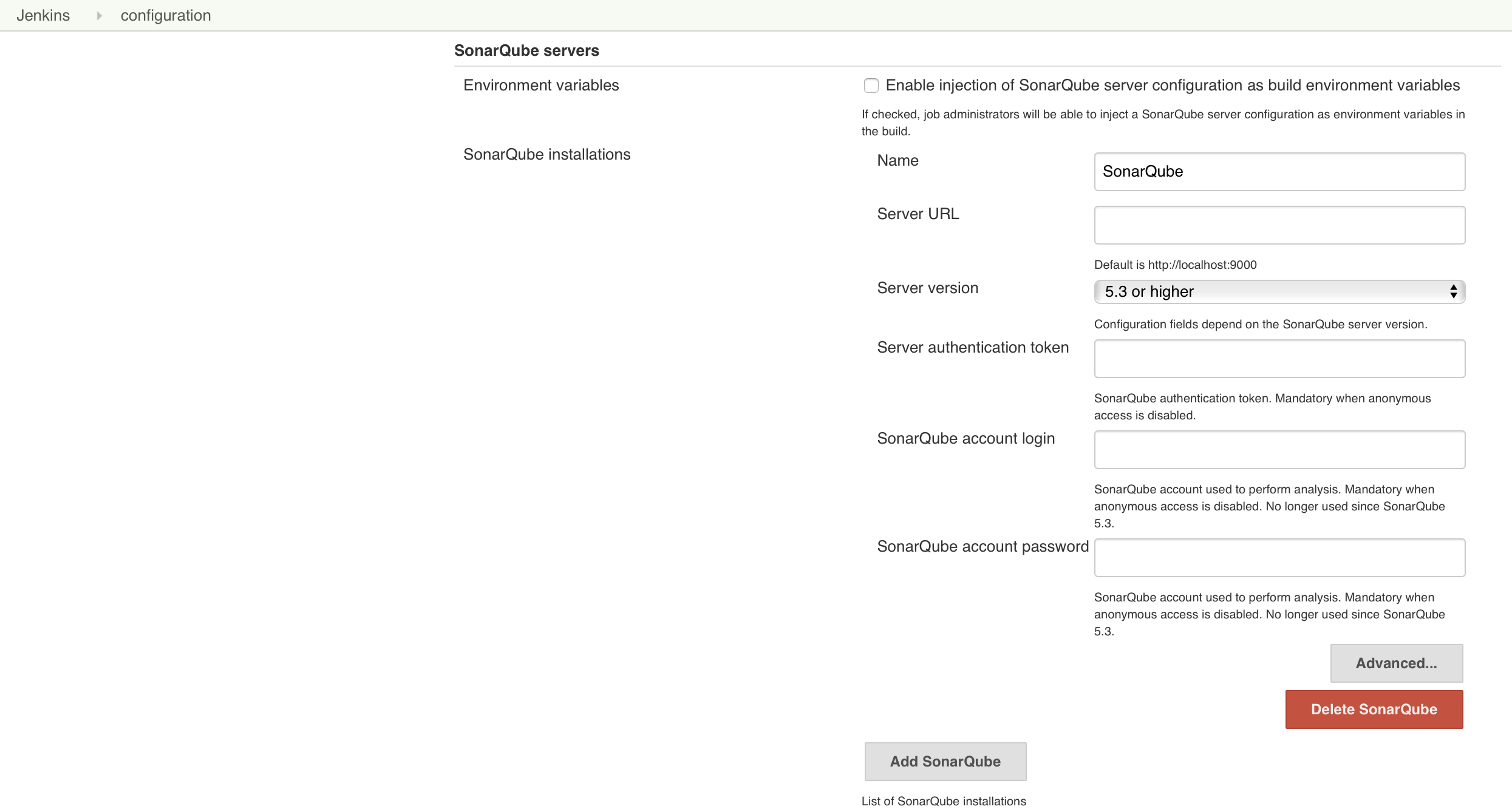
Task: Click the Server authentication token input
Action: pyautogui.click(x=1279, y=359)
